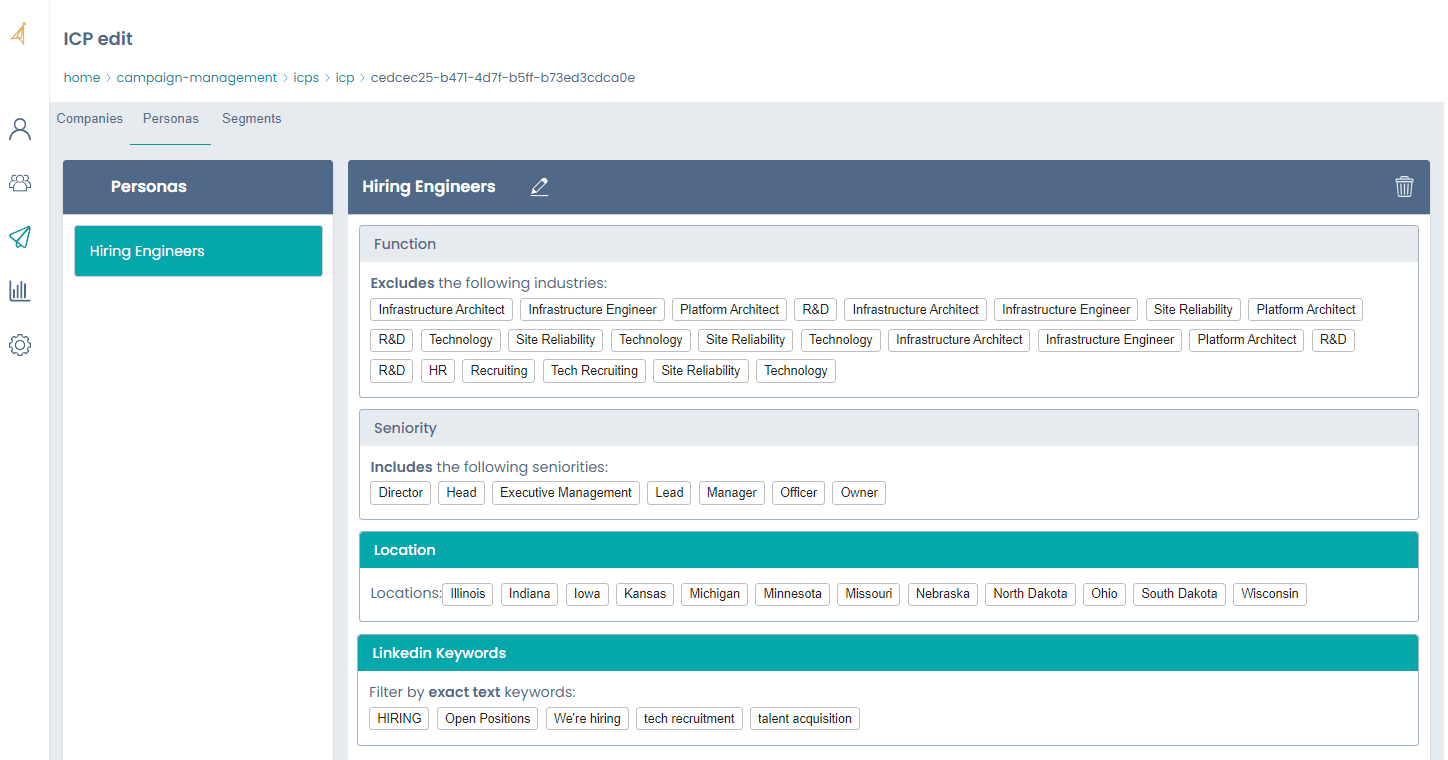Go to the home breadcrumb link
This screenshot has height=760, width=1448.
tap(82, 78)
